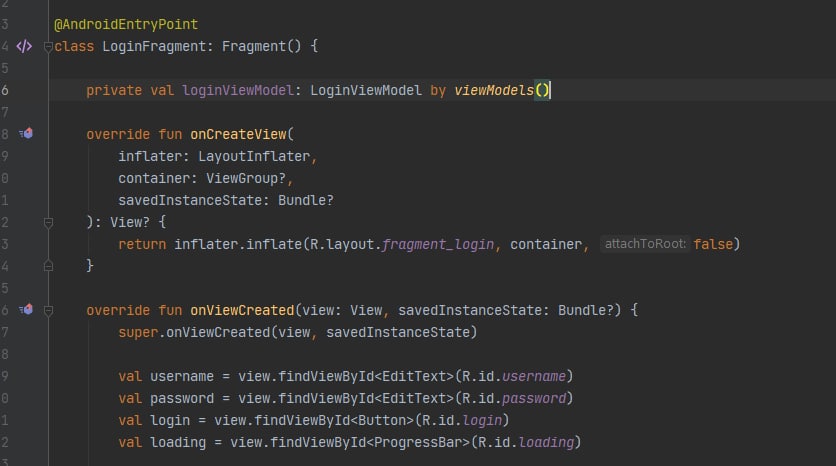Select the loginViewModel property name

pos(238,90)
